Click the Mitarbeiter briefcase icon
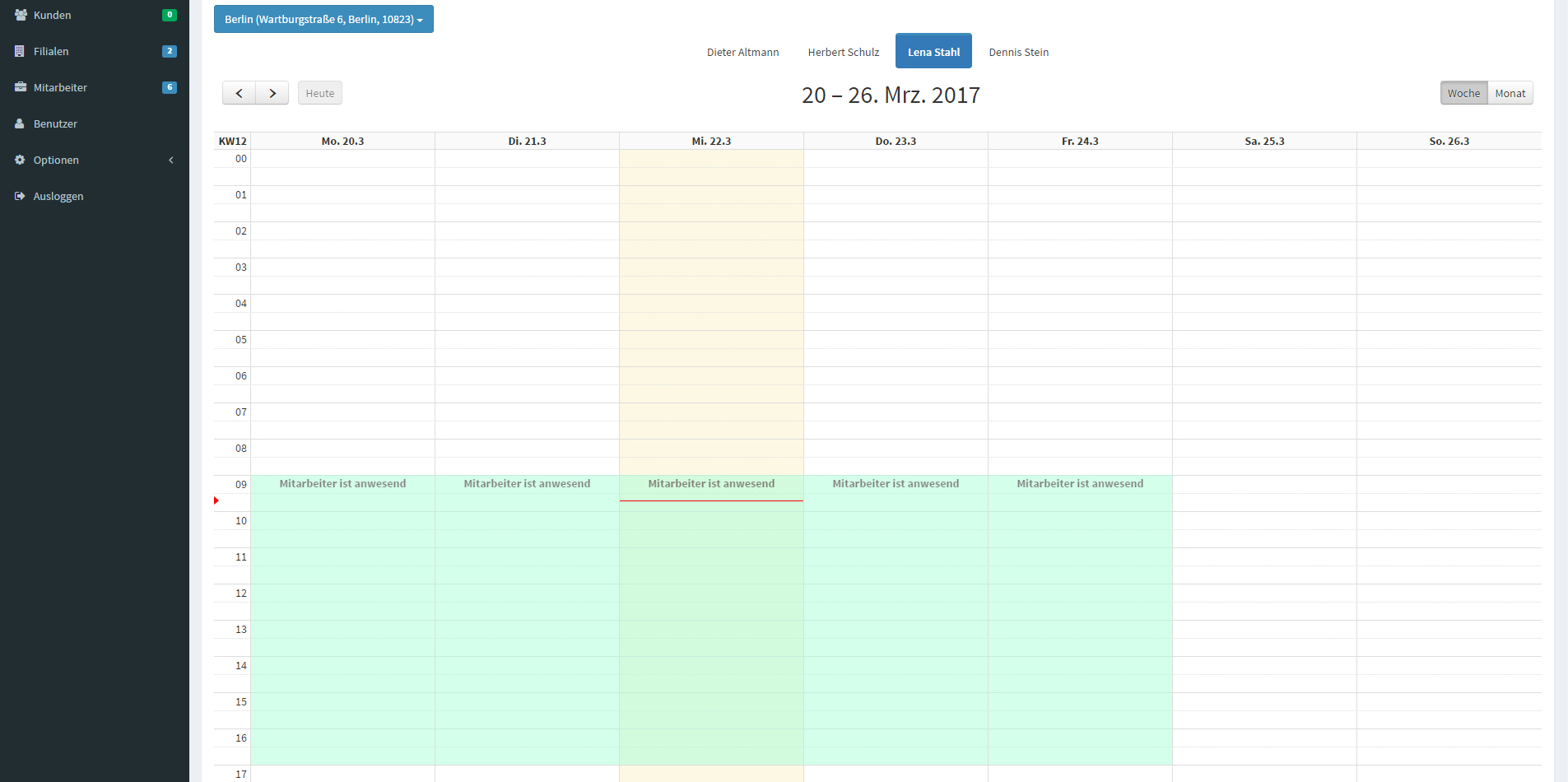1568x782 pixels. (x=21, y=87)
